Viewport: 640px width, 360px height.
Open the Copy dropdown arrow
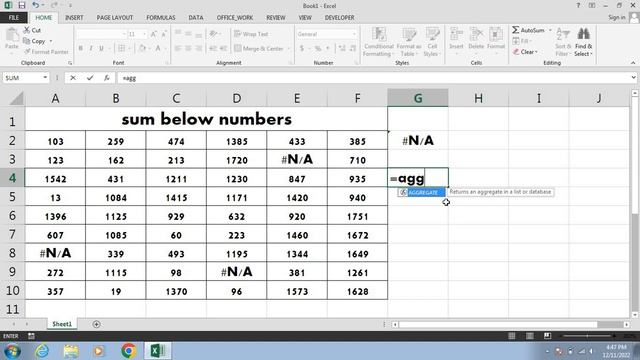pyautogui.click(x=51, y=41)
